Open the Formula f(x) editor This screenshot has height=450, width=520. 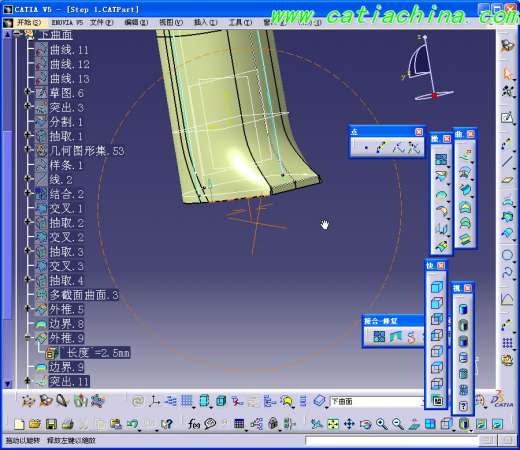[194, 424]
